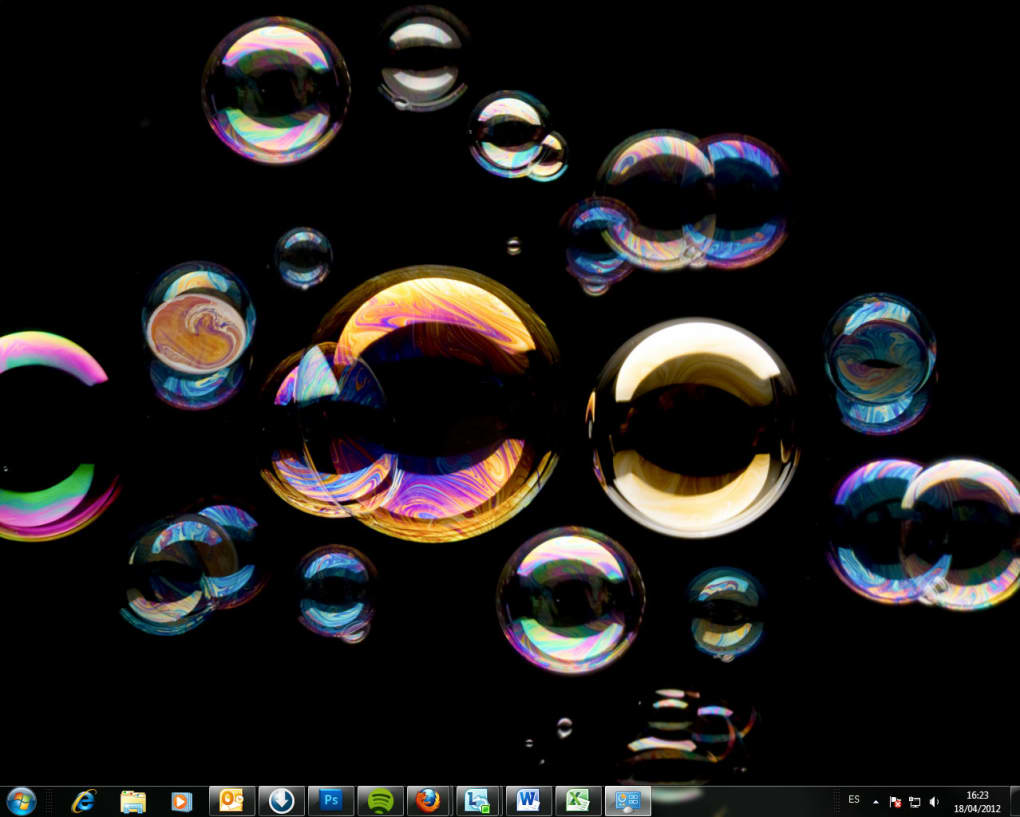
Task: Open Windows Media Player taskbar icon
Action: [181, 801]
